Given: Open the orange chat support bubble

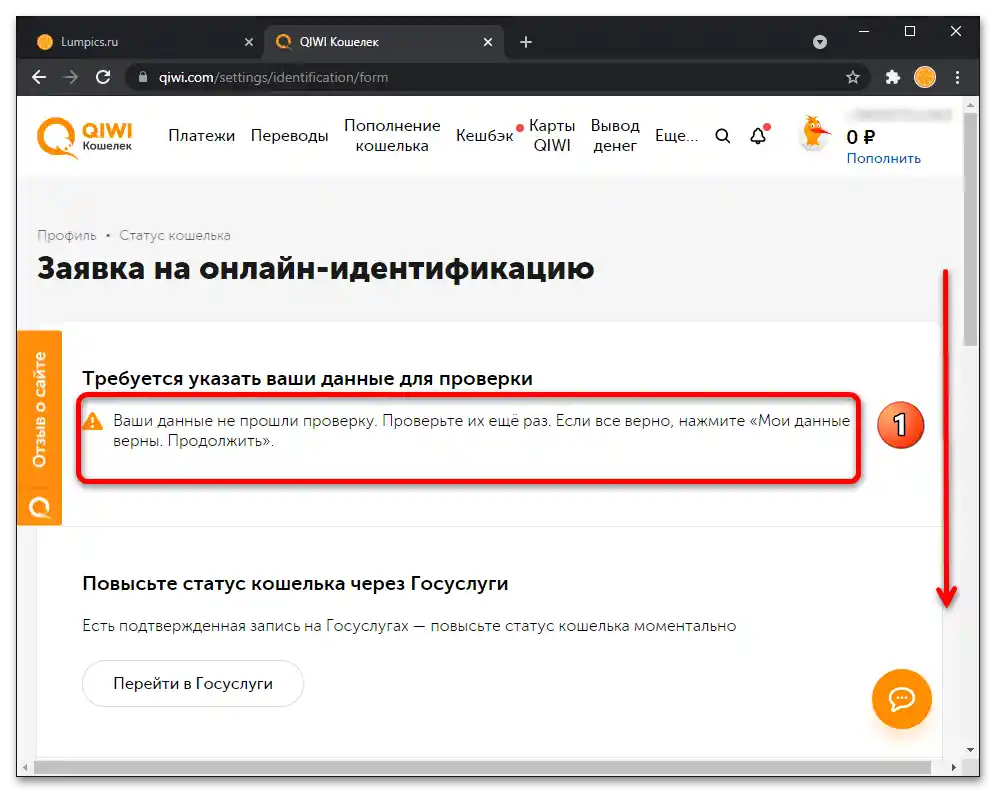Looking at the screenshot, I should click(901, 699).
